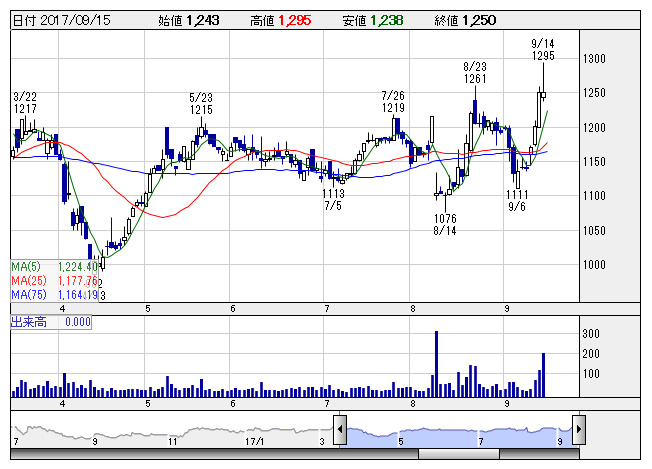
Task: Click the 9/14 1295 peak annotation
Action: [544, 50]
